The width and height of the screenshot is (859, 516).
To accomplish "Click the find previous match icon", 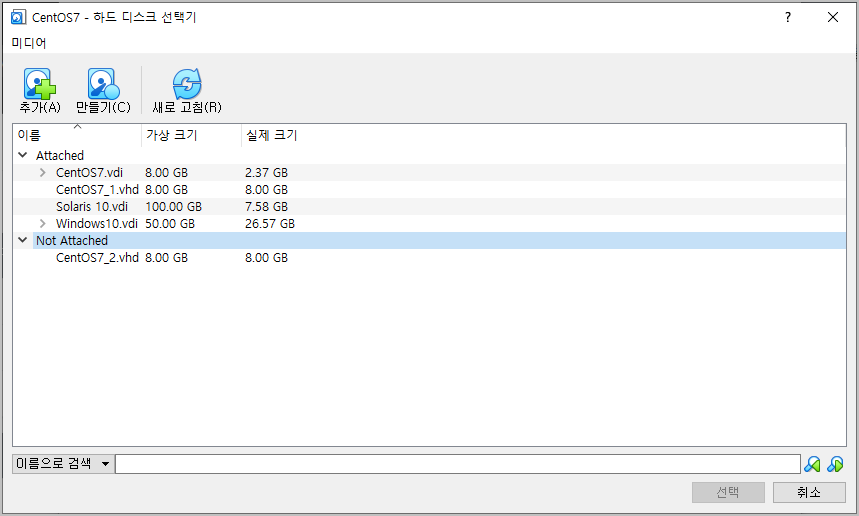I will click(x=812, y=465).
